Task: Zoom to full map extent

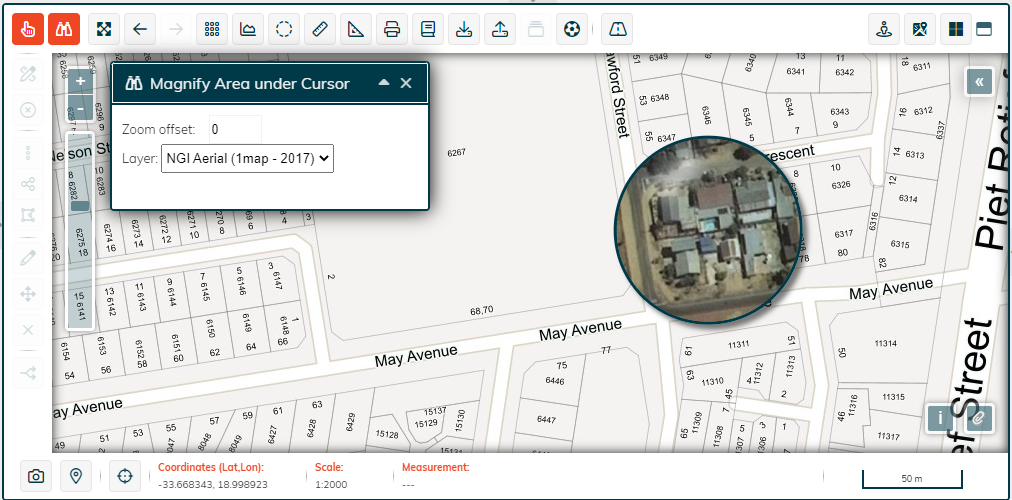Action: [104, 29]
